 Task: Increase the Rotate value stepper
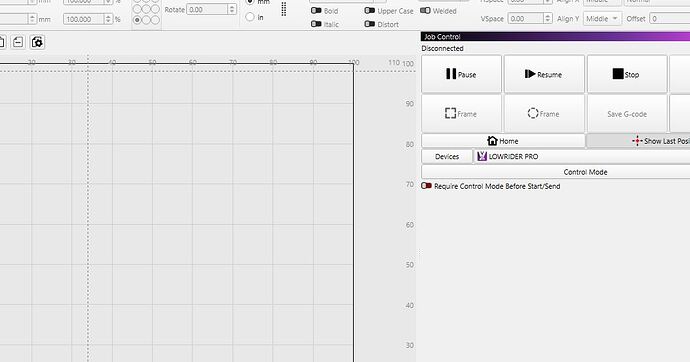pyautogui.click(x=232, y=7)
